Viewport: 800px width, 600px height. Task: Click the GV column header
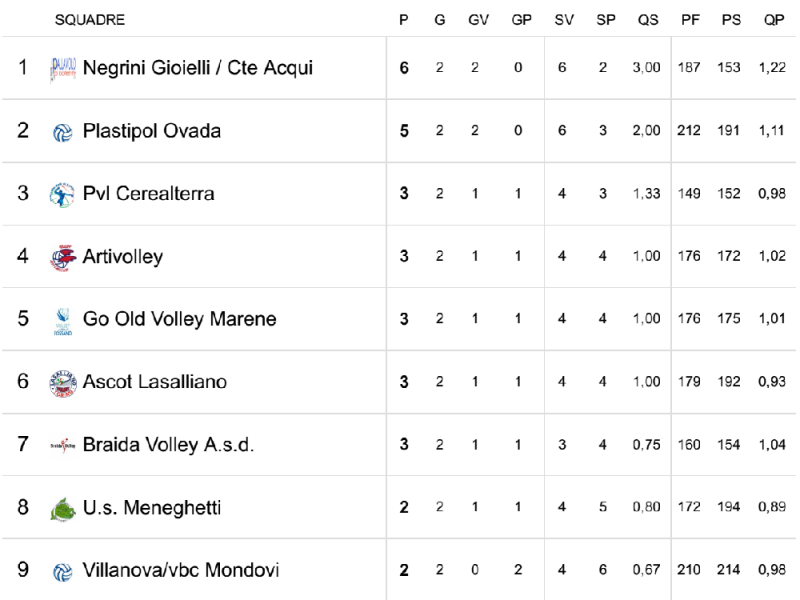pyautogui.click(x=478, y=20)
